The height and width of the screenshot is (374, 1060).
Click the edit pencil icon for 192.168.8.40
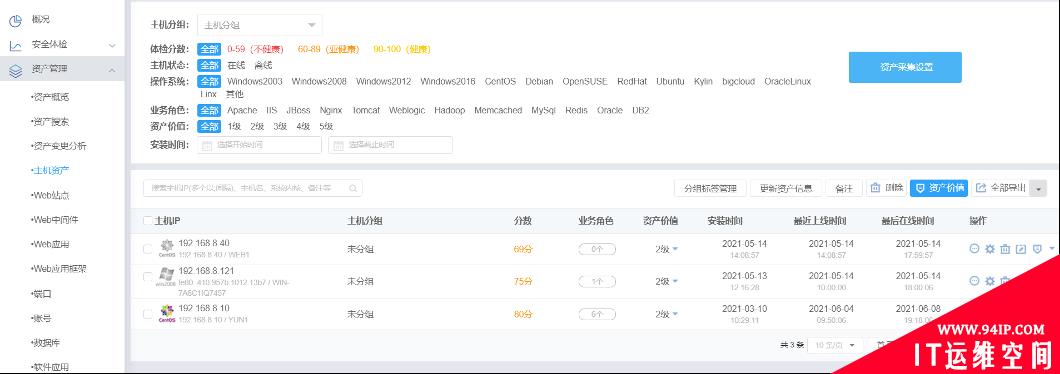tap(1021, 249)
